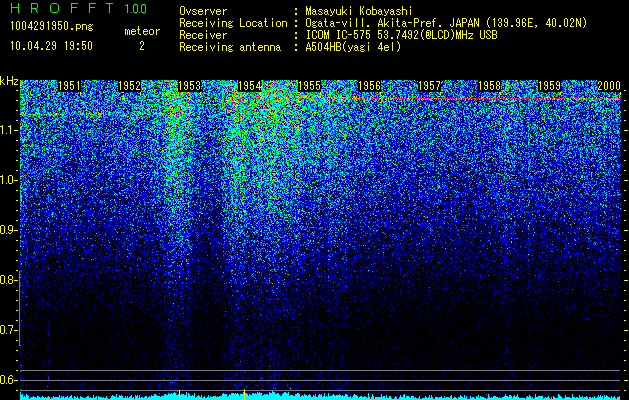Click the 1957 time marker
The image size is (629, 400).
coord(429,86)
